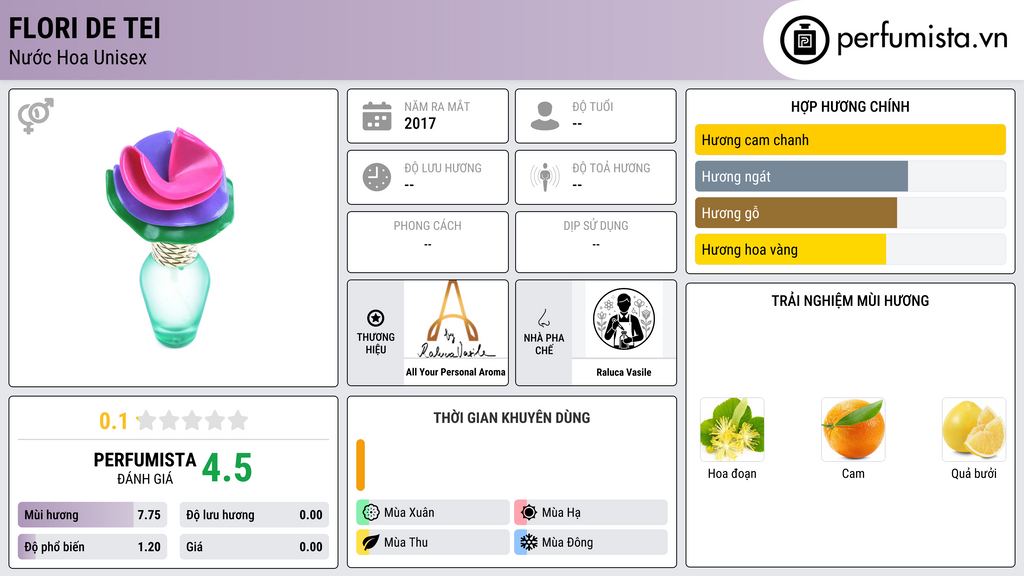Select the Mùa Hạ season row
Image resolution: width=1024 pixels, height=576 pixels.
click(591, 513)
